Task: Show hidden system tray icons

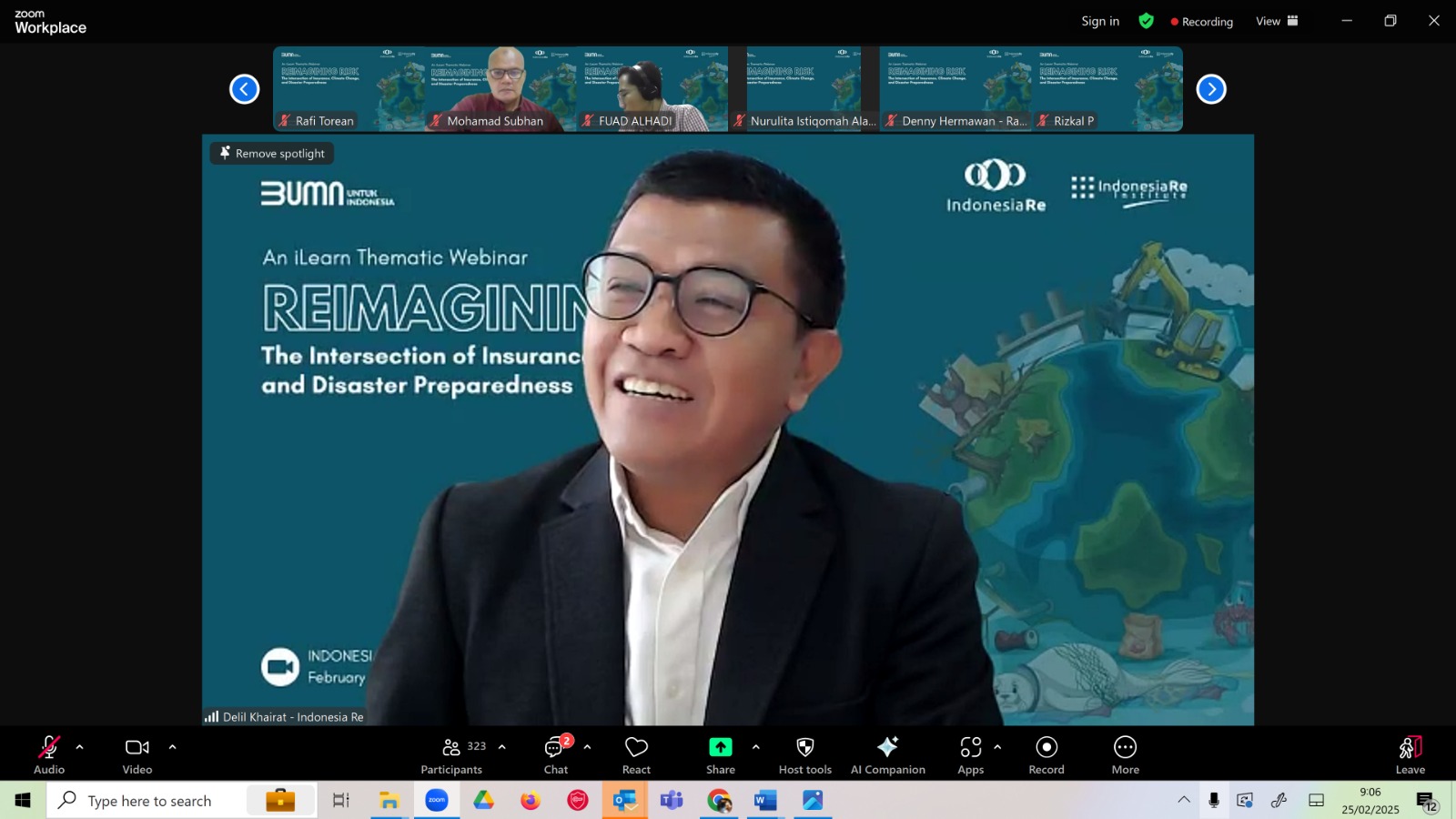Action: [x=1184, y=800]
